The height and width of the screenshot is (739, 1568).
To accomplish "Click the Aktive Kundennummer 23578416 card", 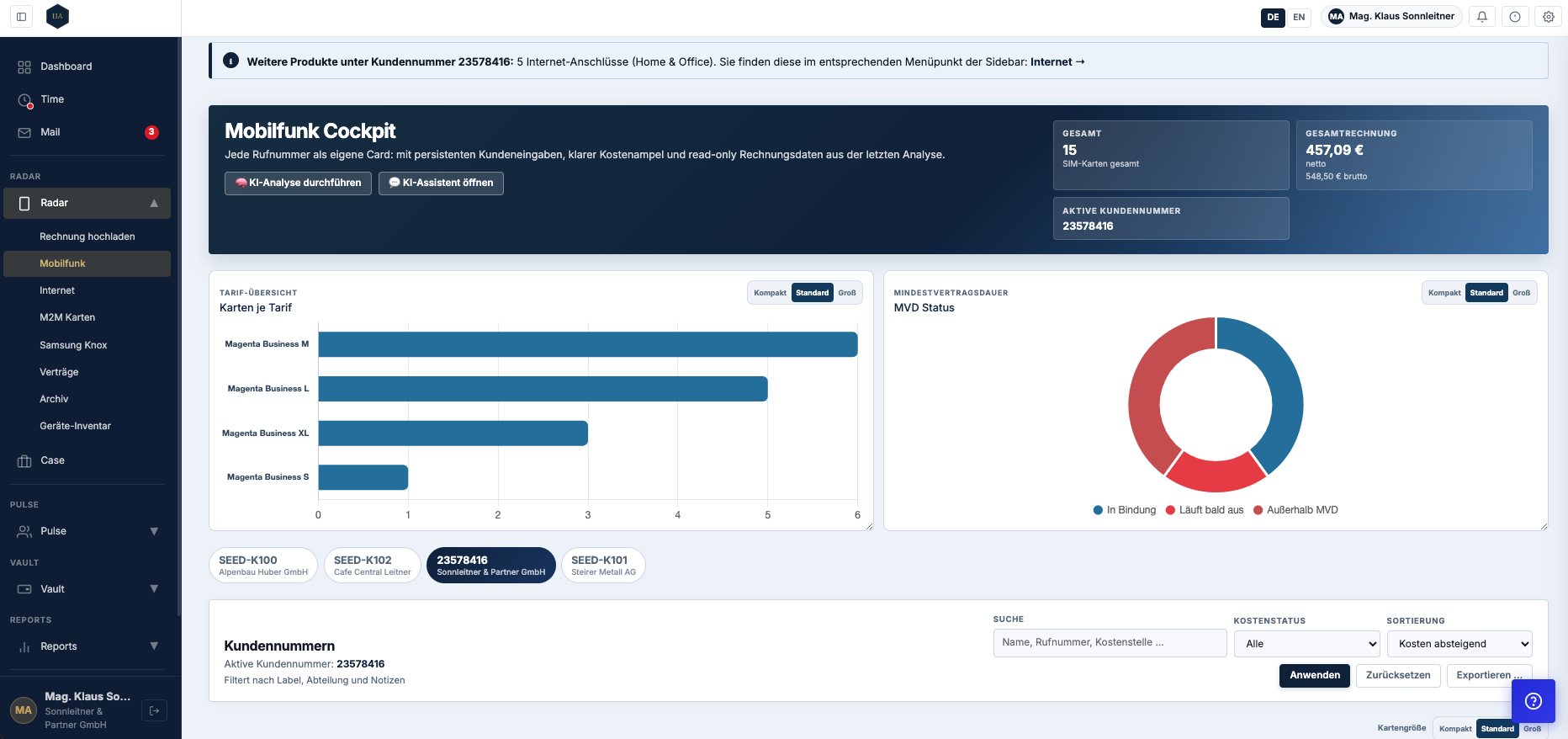I will coord(1171,218).
